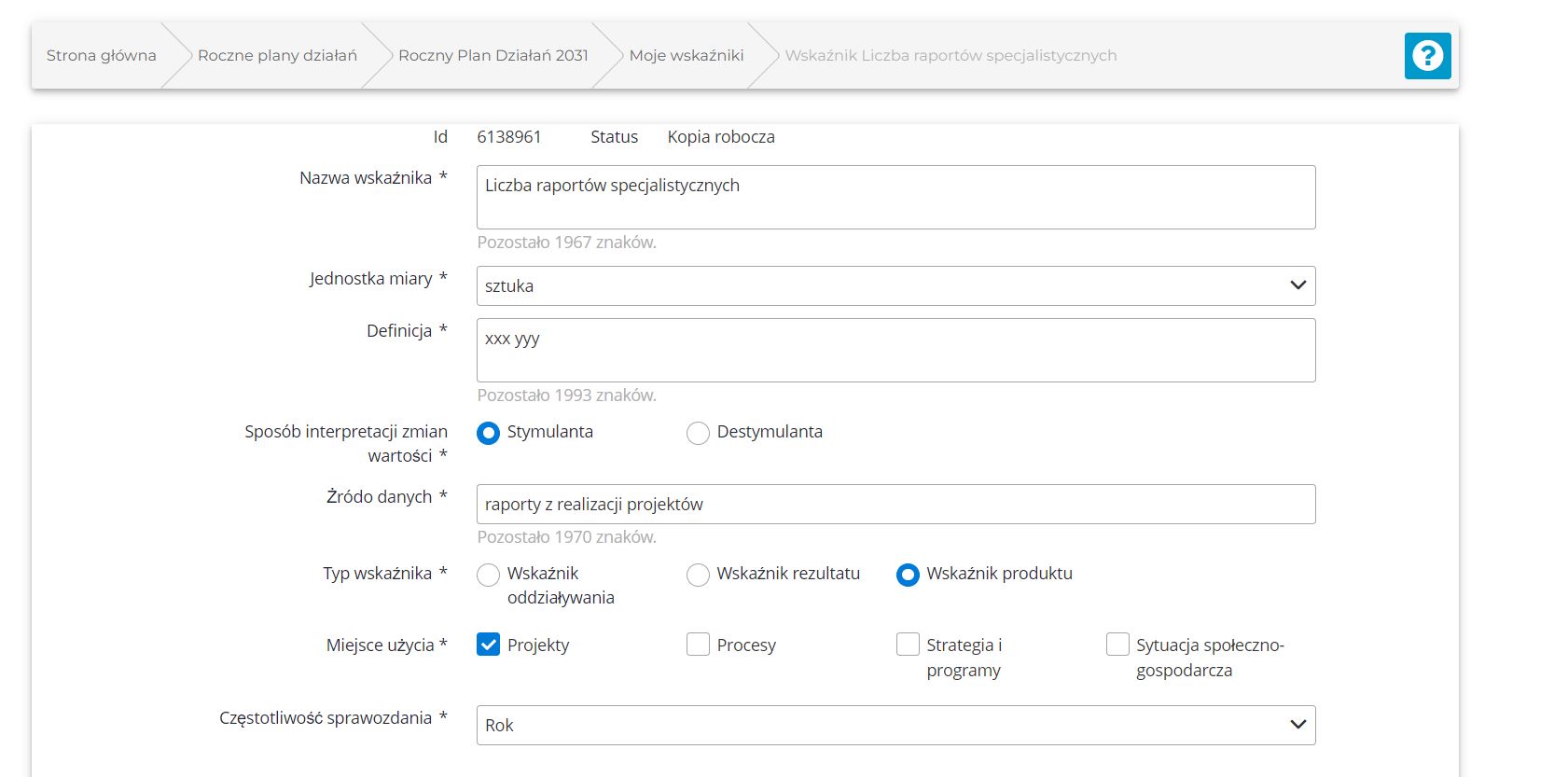Select the Stymulanta radio button
This screenshot has width=1568, height=777.
point(488,433)
